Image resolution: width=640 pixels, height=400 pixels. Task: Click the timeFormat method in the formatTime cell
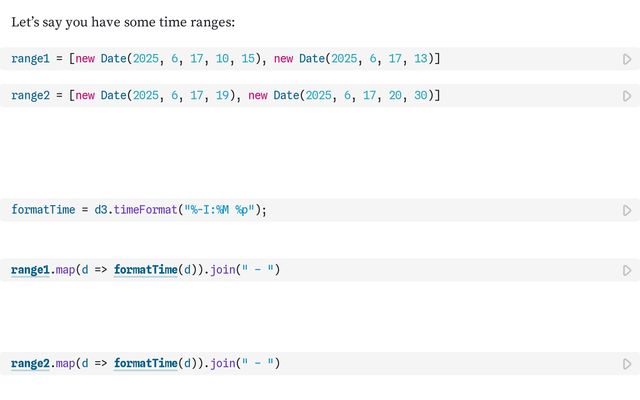pyautogui.click(x=145, y=210)
